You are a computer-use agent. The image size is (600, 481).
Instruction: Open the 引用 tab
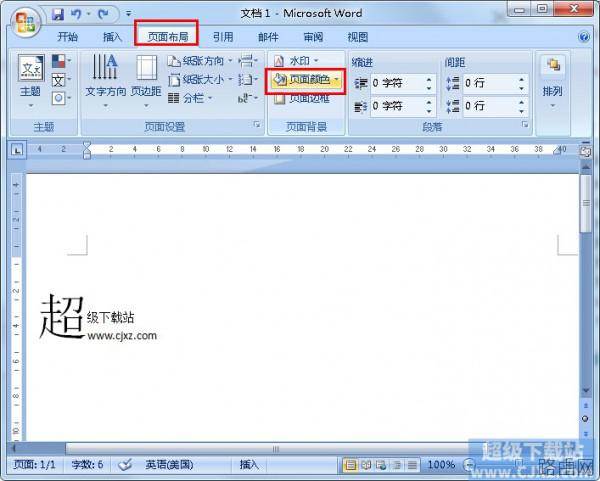[223, 37]
